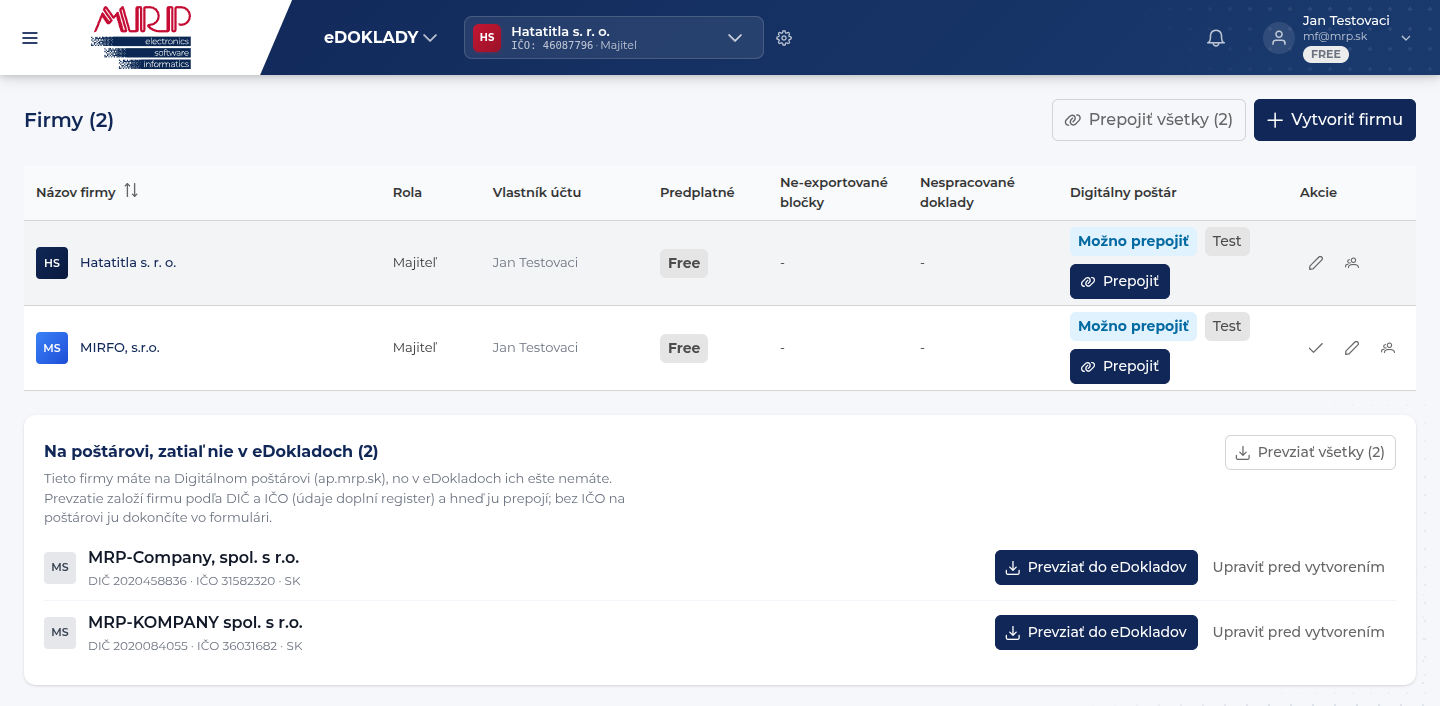The width and height of the screenshot is (1440, 706).
Task: Click the HS avatar in Hatatitla row
Action: pos(52,263)
